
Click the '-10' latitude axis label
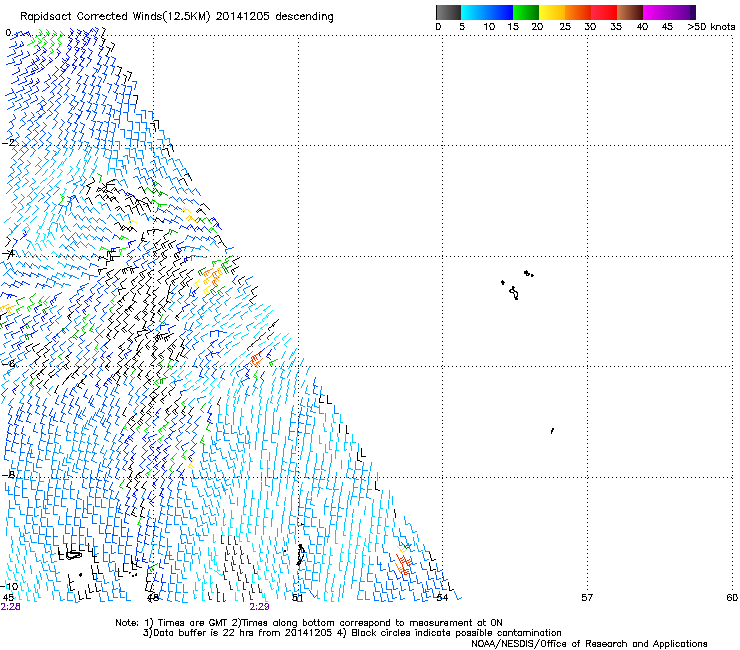[x=9, y=586]
